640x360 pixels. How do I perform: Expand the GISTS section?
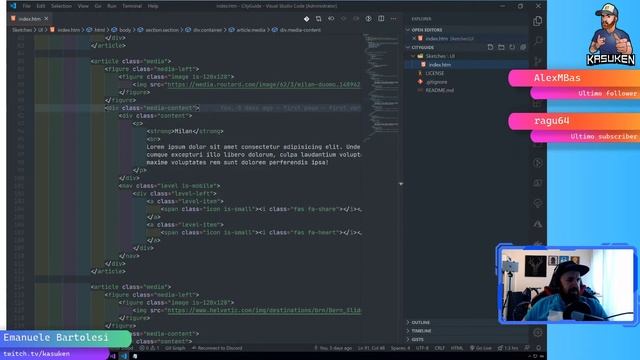417,340
